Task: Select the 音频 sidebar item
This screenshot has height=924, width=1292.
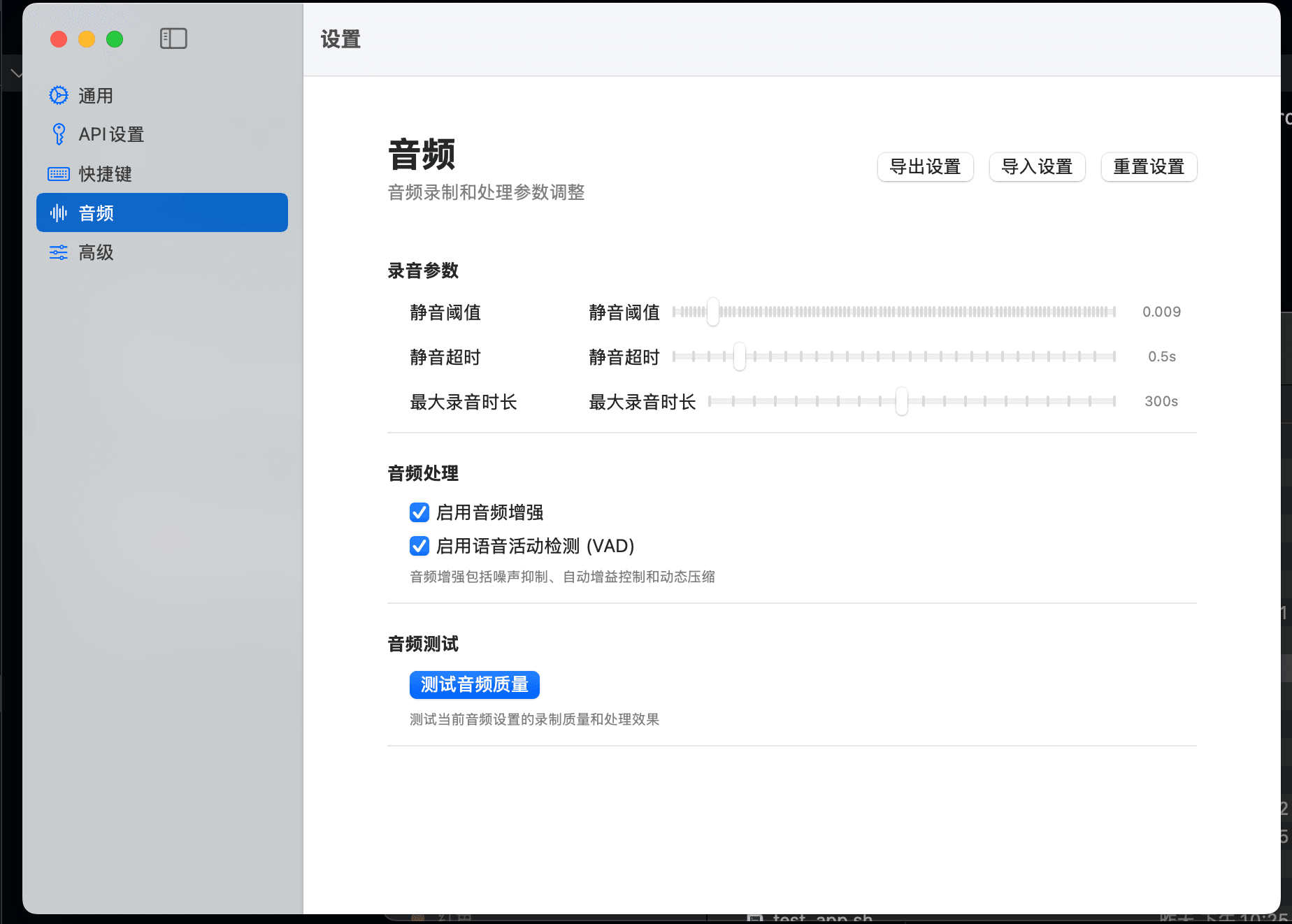Action: point(162,212)
